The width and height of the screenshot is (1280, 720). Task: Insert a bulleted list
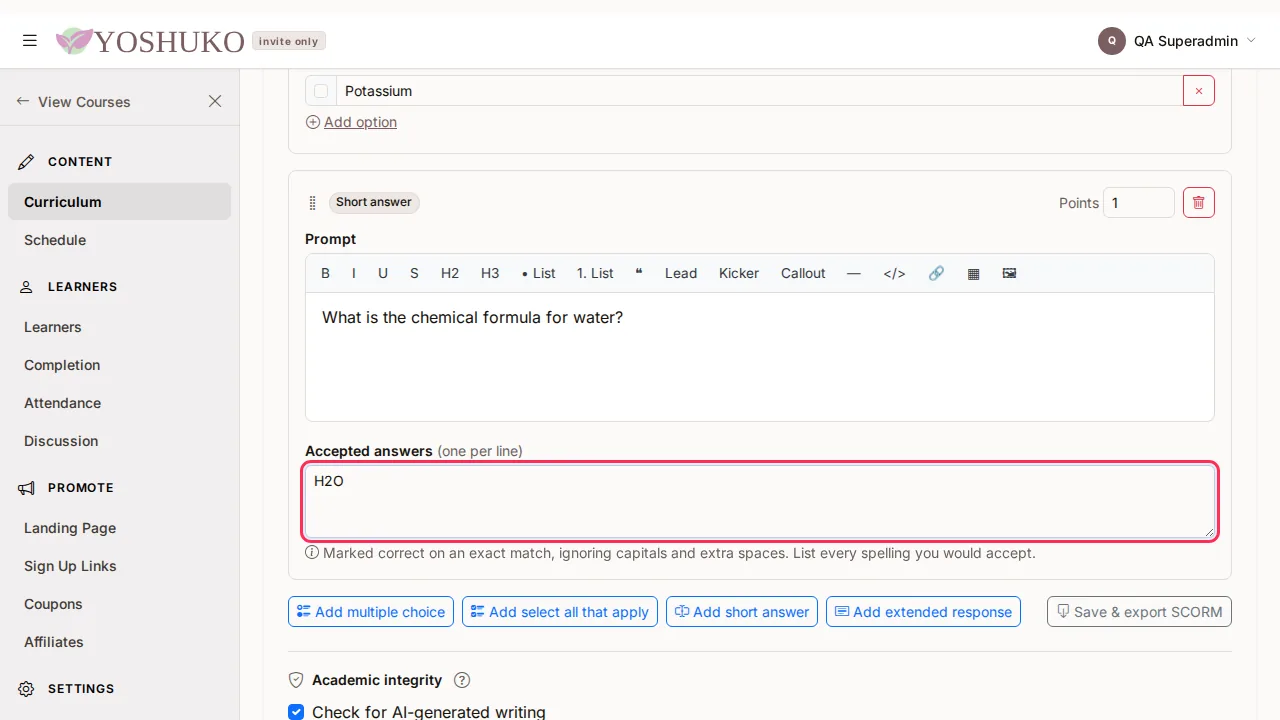pyautogui.click(x=538, y=273)
